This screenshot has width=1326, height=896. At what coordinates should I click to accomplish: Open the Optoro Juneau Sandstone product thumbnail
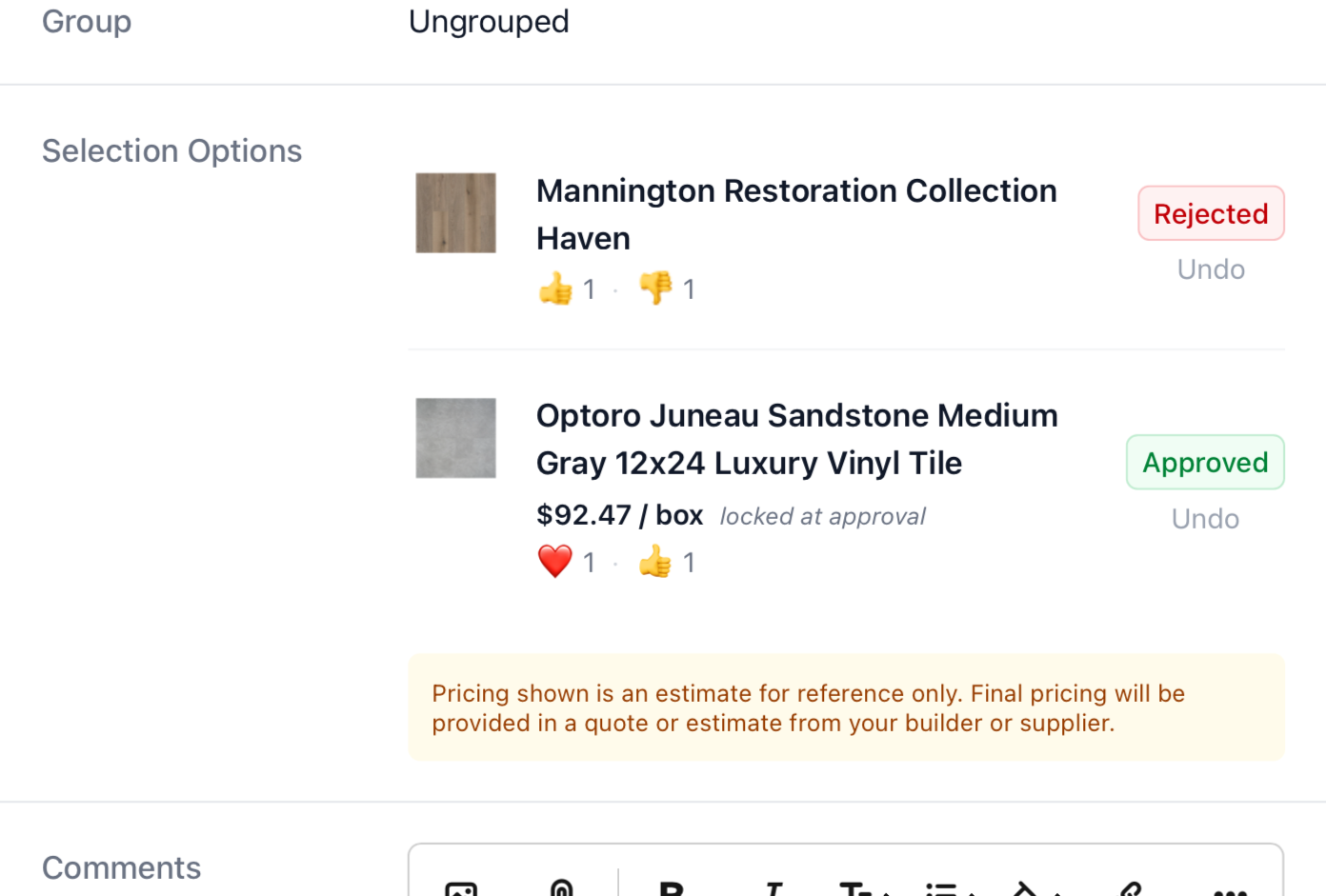point(454,437)
